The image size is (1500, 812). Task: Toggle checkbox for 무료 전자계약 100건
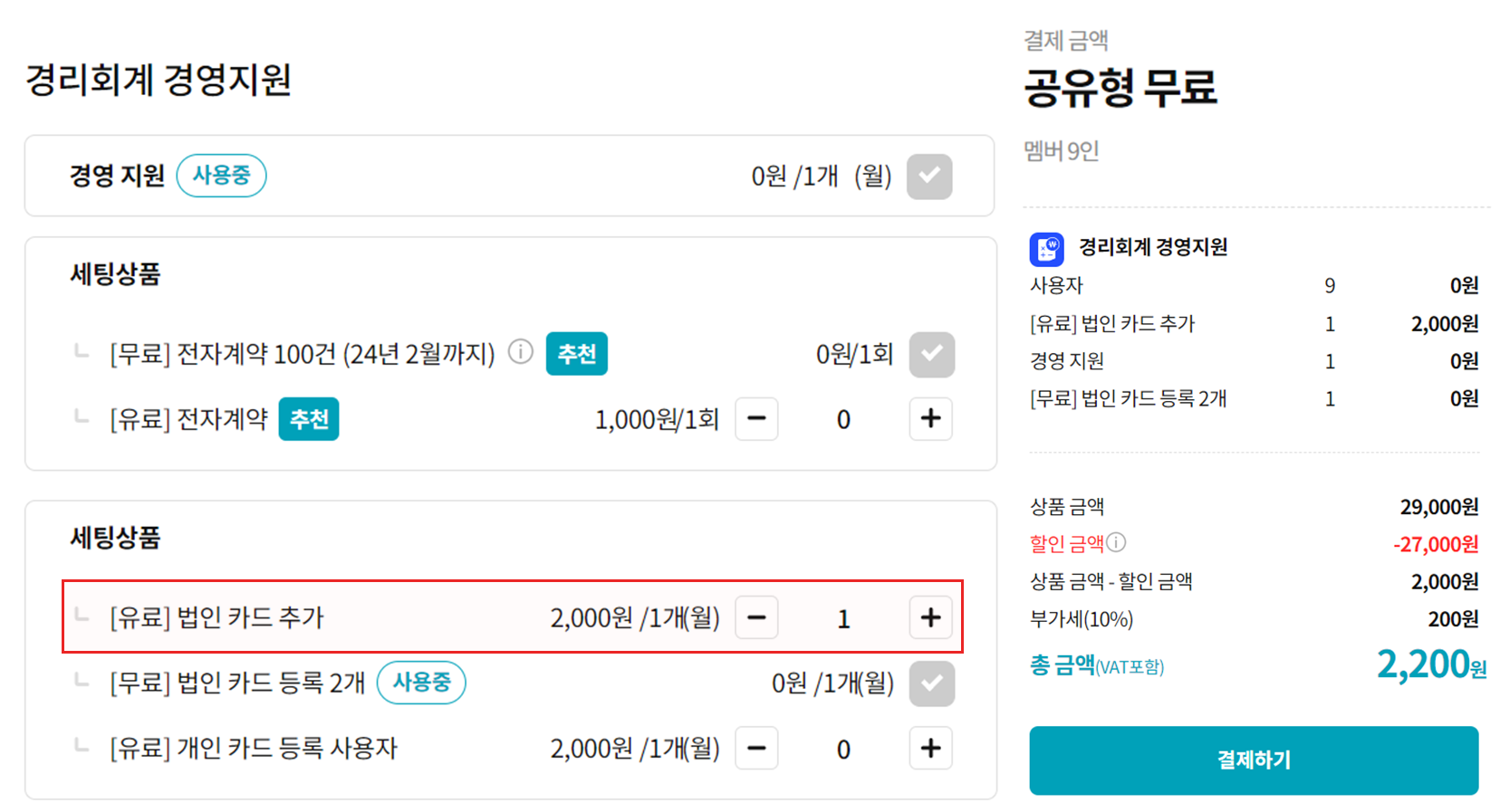[931, 354]
